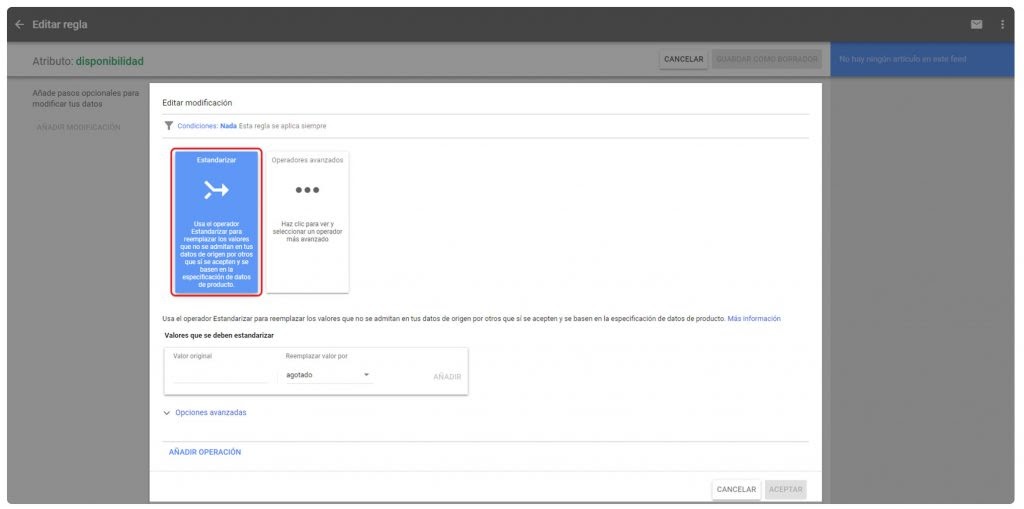This screenshot has width=1024, height=509.
Task: Click the ACEPTAR button
Action: 786,489
